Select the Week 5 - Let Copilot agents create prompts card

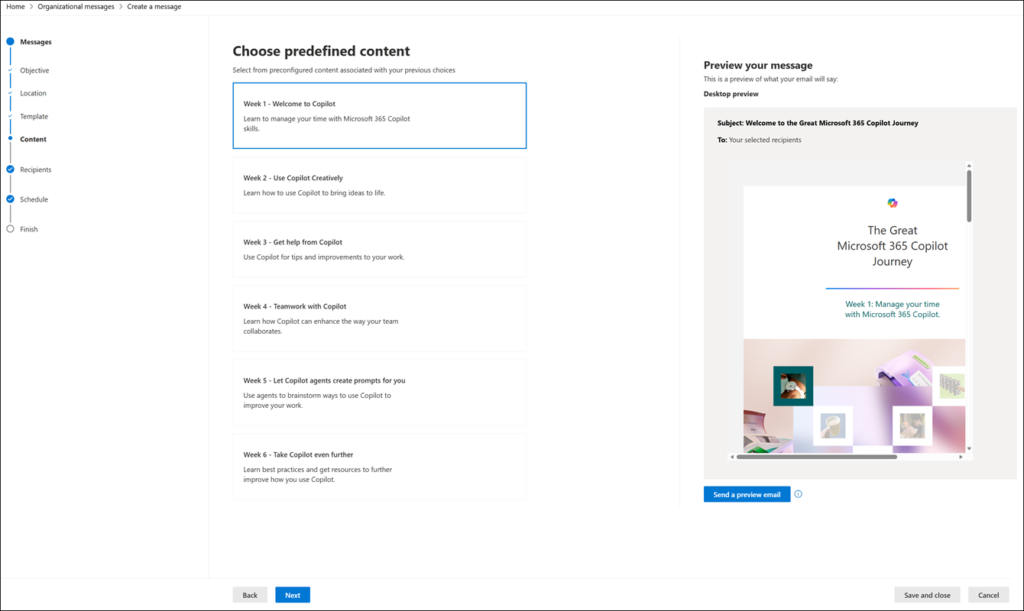tap(379, 394)
